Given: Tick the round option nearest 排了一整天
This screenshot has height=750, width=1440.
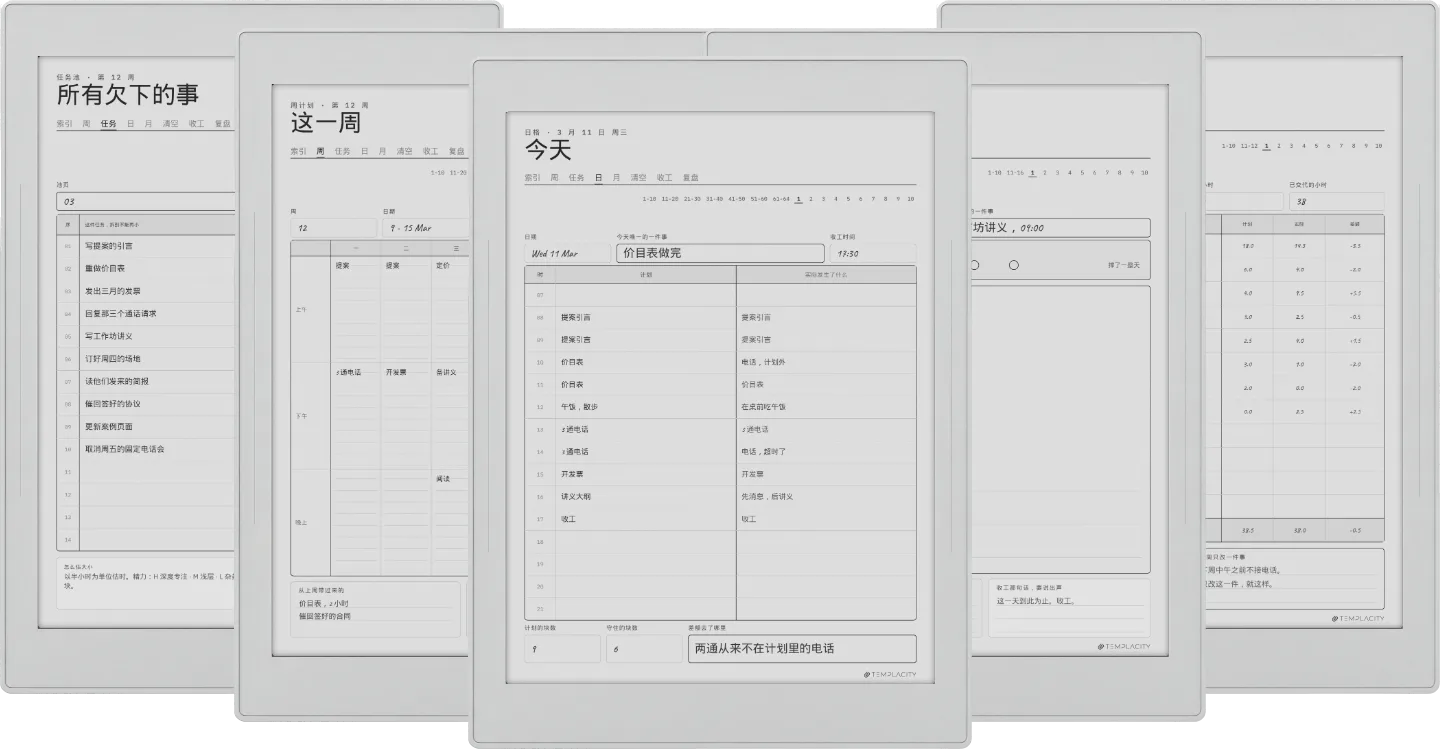Looking at the screenshot, I should coord(1013,265).
